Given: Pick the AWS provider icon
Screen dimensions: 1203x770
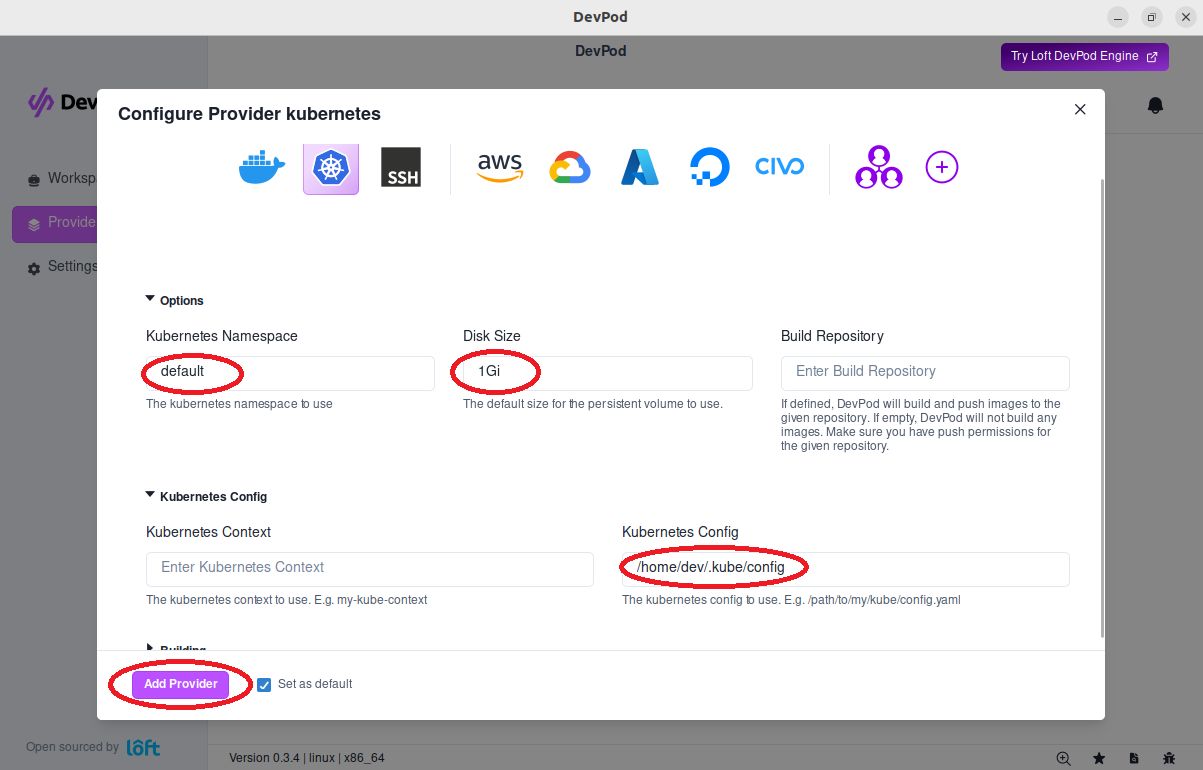Looking at the screenshot, I should (499, 168).
